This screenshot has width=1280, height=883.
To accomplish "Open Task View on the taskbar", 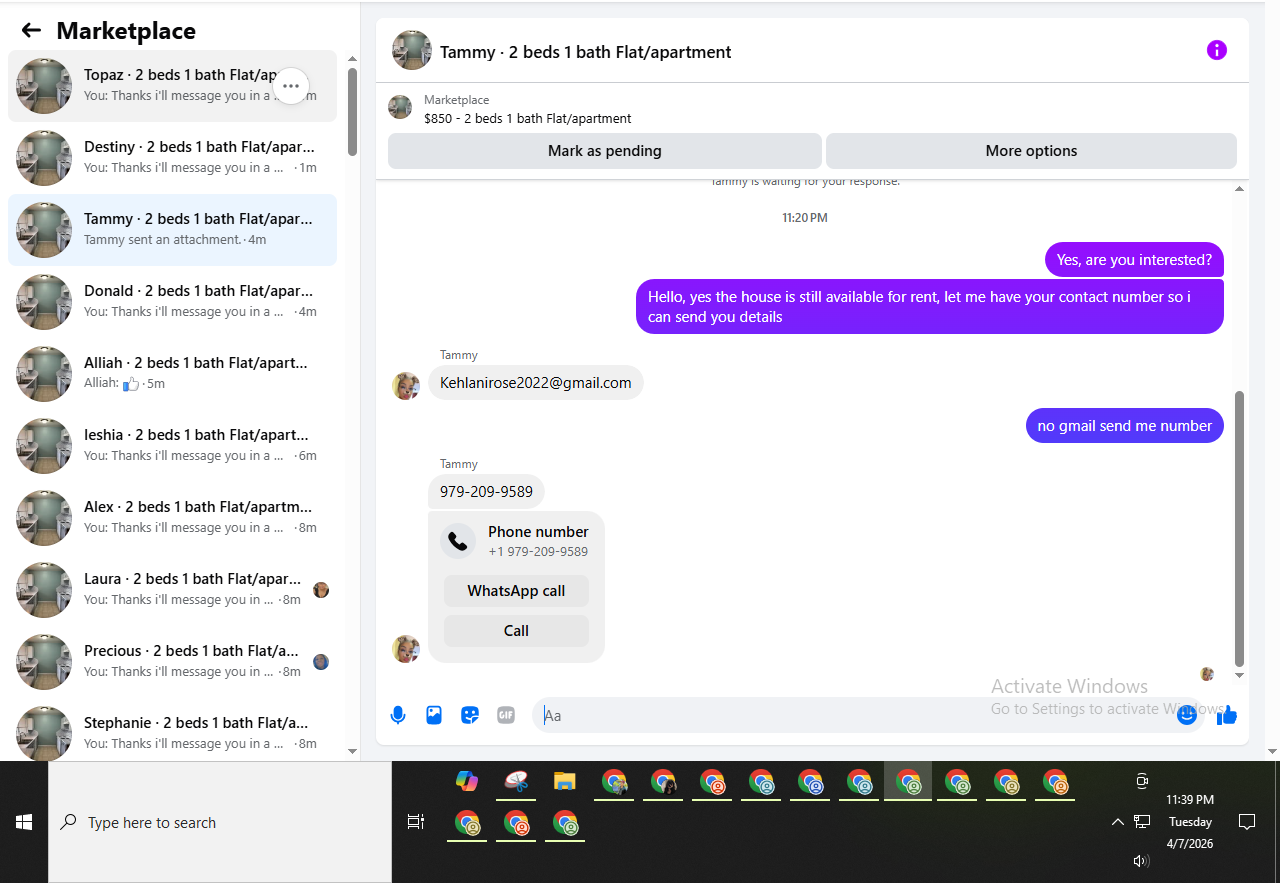I will pyautogui.click(x=415, y=822).
